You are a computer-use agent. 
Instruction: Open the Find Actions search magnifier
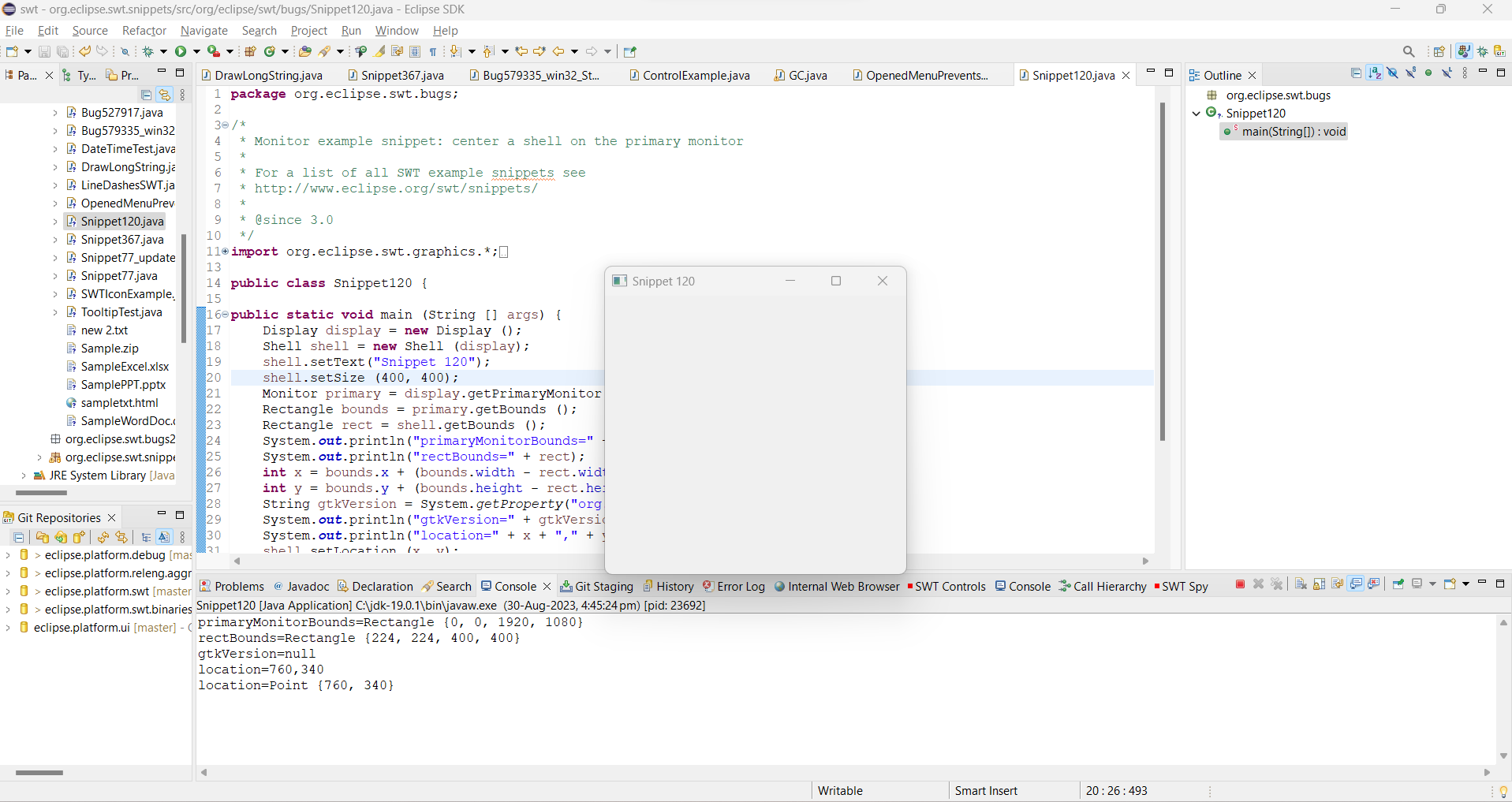1409,50
